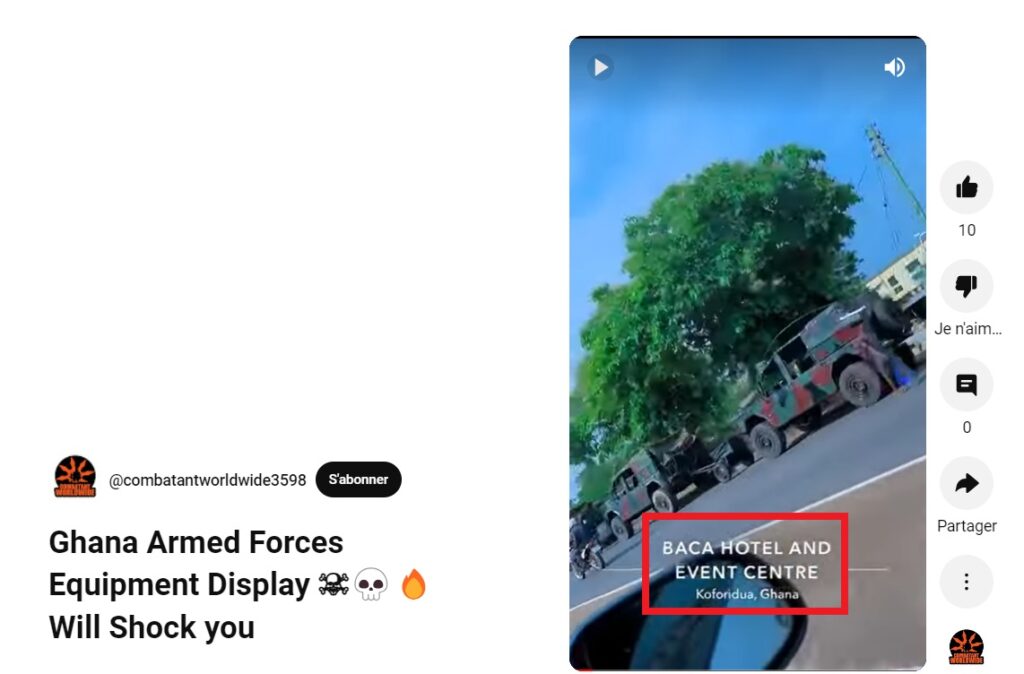Click the Combatant Worldwide channel avatar
This screenshot has height=674, width=1024.
tap(75, 477)
